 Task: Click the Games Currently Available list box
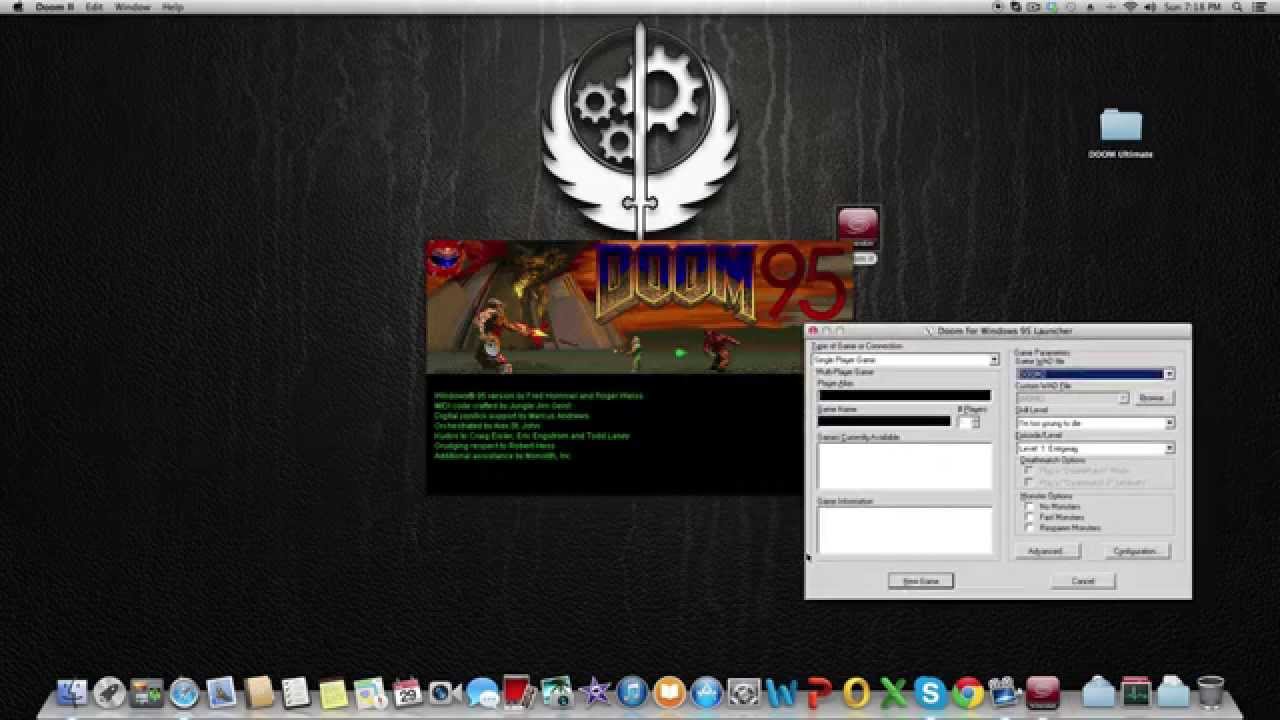(904, 465)
